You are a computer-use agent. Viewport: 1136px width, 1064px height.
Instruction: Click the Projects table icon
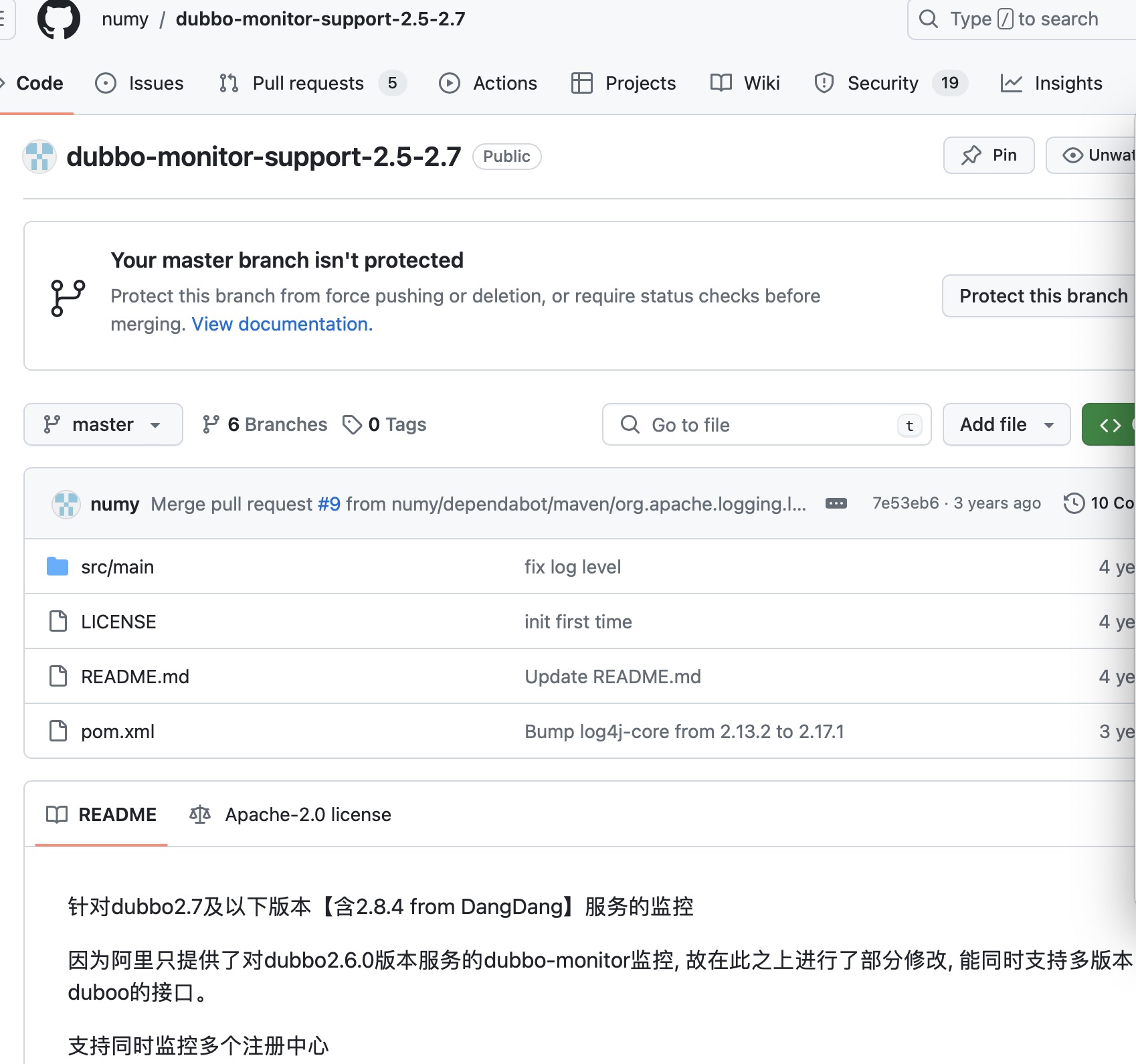[x=582, y=83]
